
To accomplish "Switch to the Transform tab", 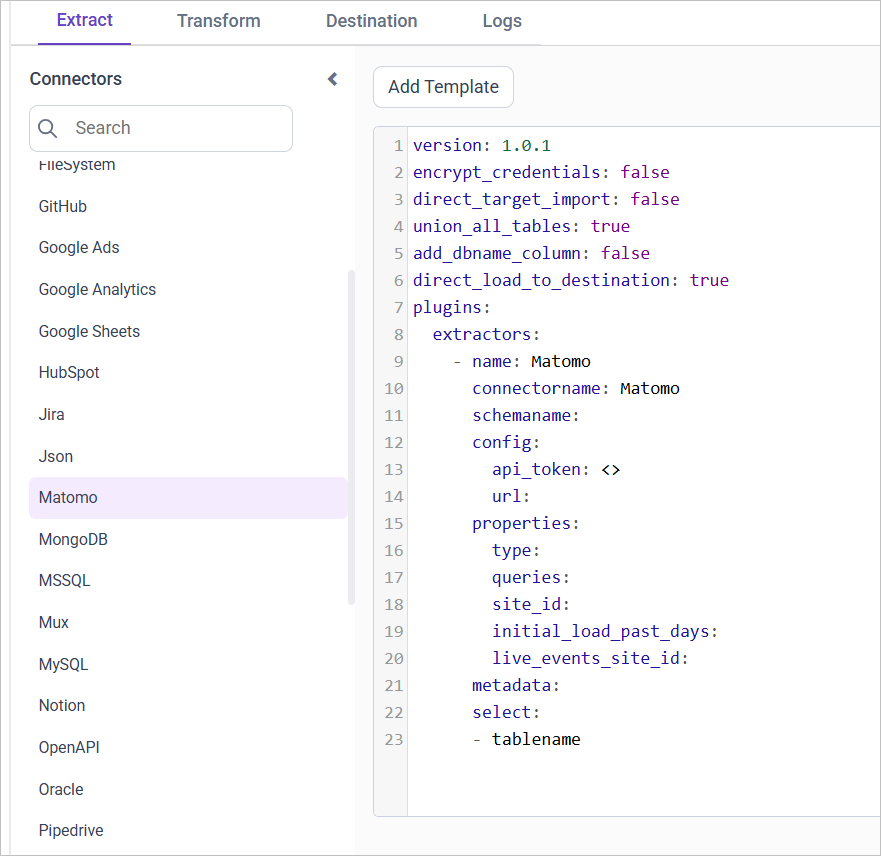I will point(218,21).
